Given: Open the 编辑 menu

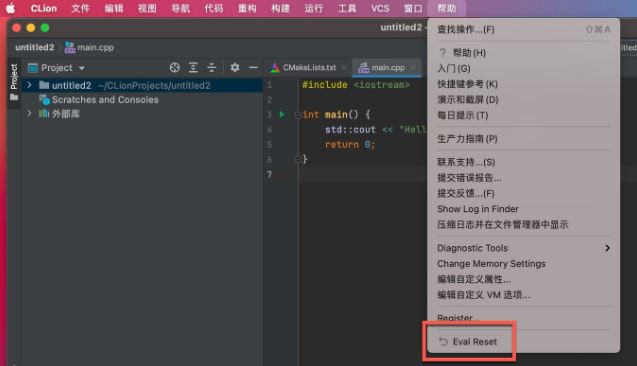Looking at the screenshot, I should [x=114, y=9].
